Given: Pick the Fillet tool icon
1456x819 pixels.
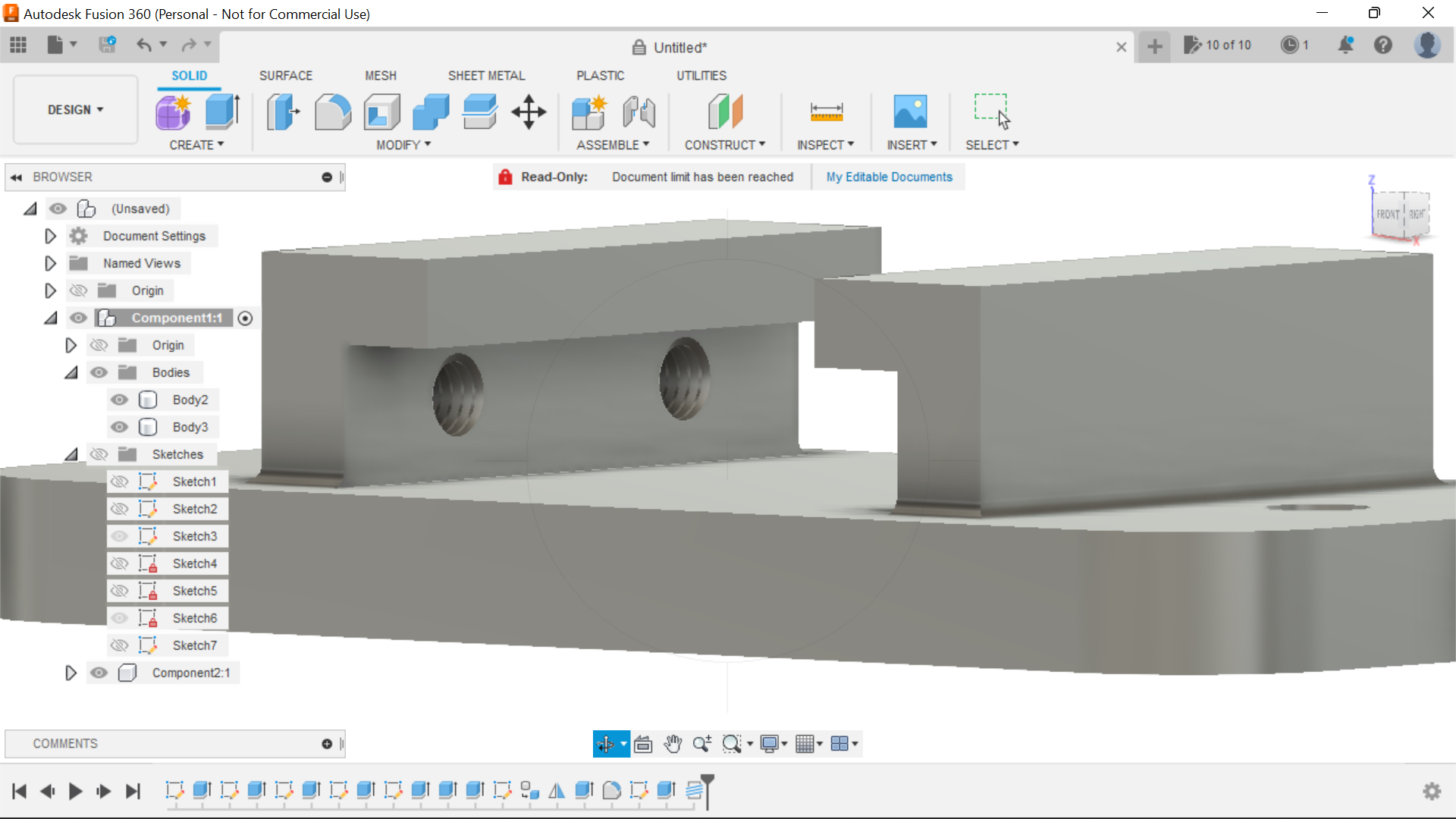Looking at the screenshot, I should pos(333,112).
